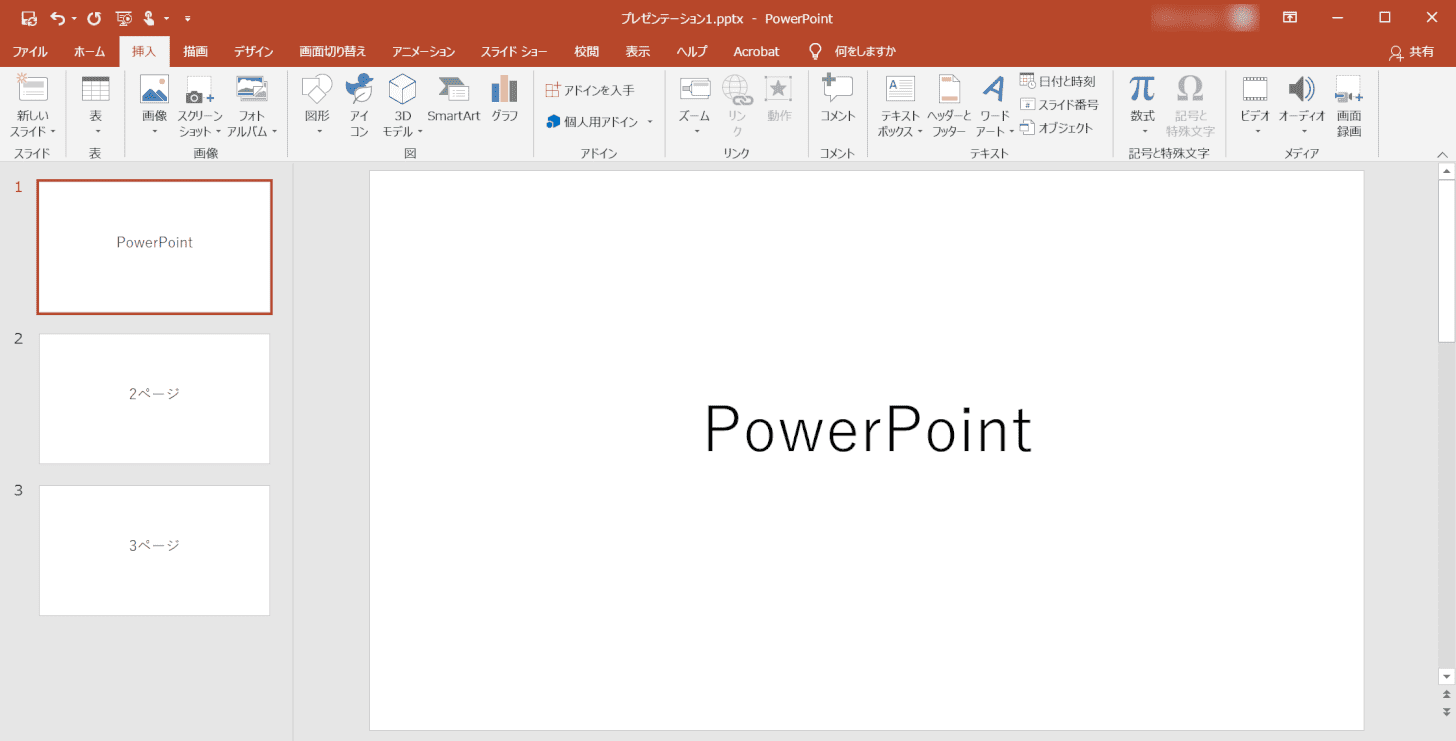Switch to the Home (ホーム) tab

point(90,51)
